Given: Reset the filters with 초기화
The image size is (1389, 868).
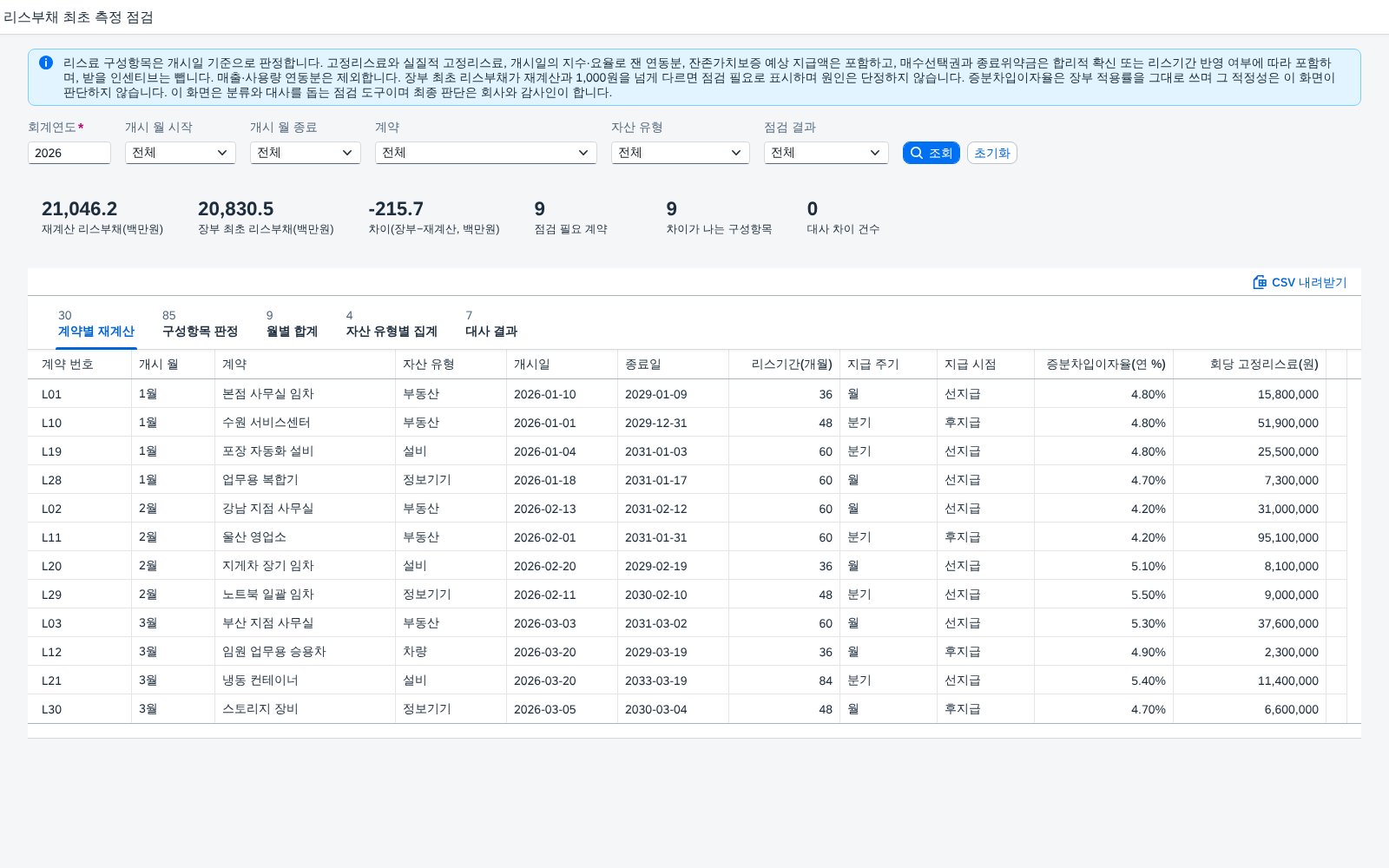Looking at the screenshot, I should (992, 153).
